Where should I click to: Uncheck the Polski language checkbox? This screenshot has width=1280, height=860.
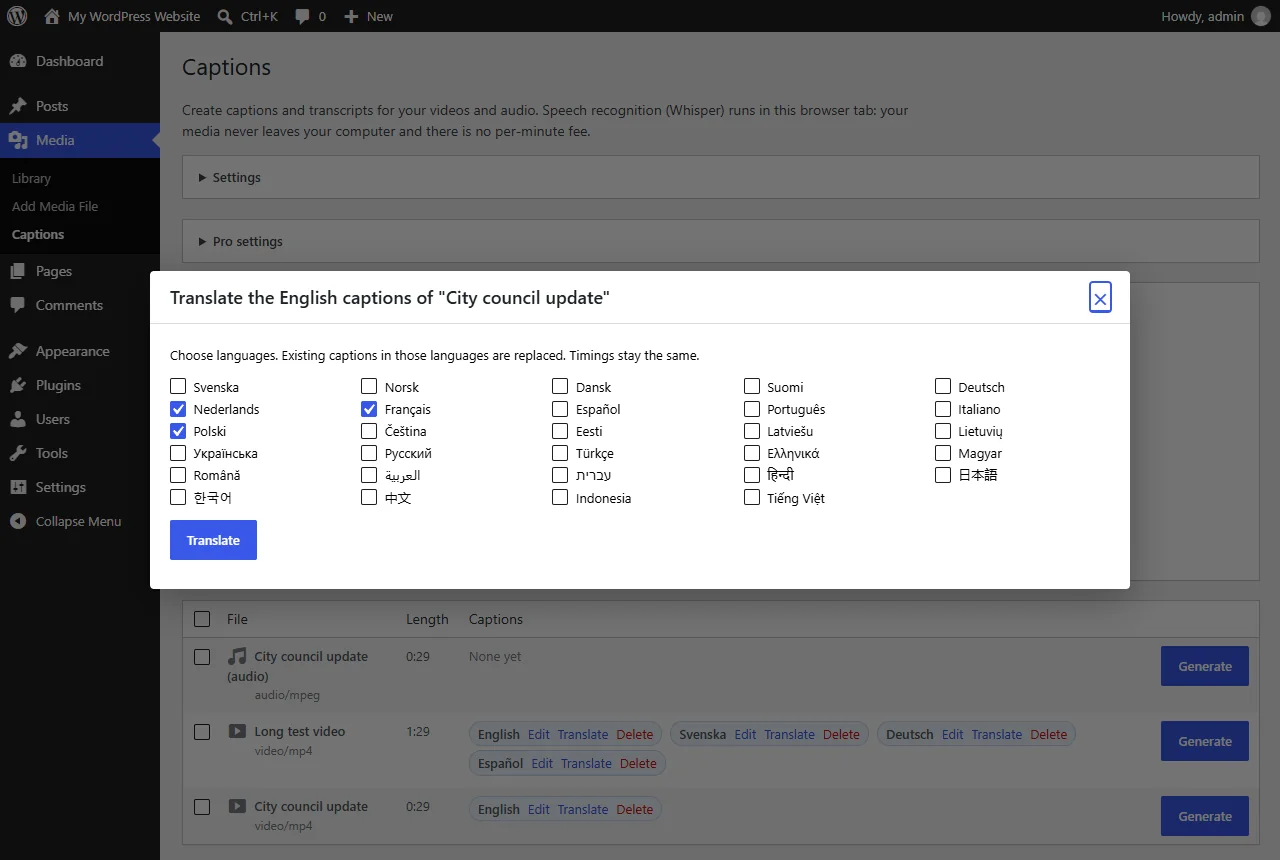coord(178,431)
